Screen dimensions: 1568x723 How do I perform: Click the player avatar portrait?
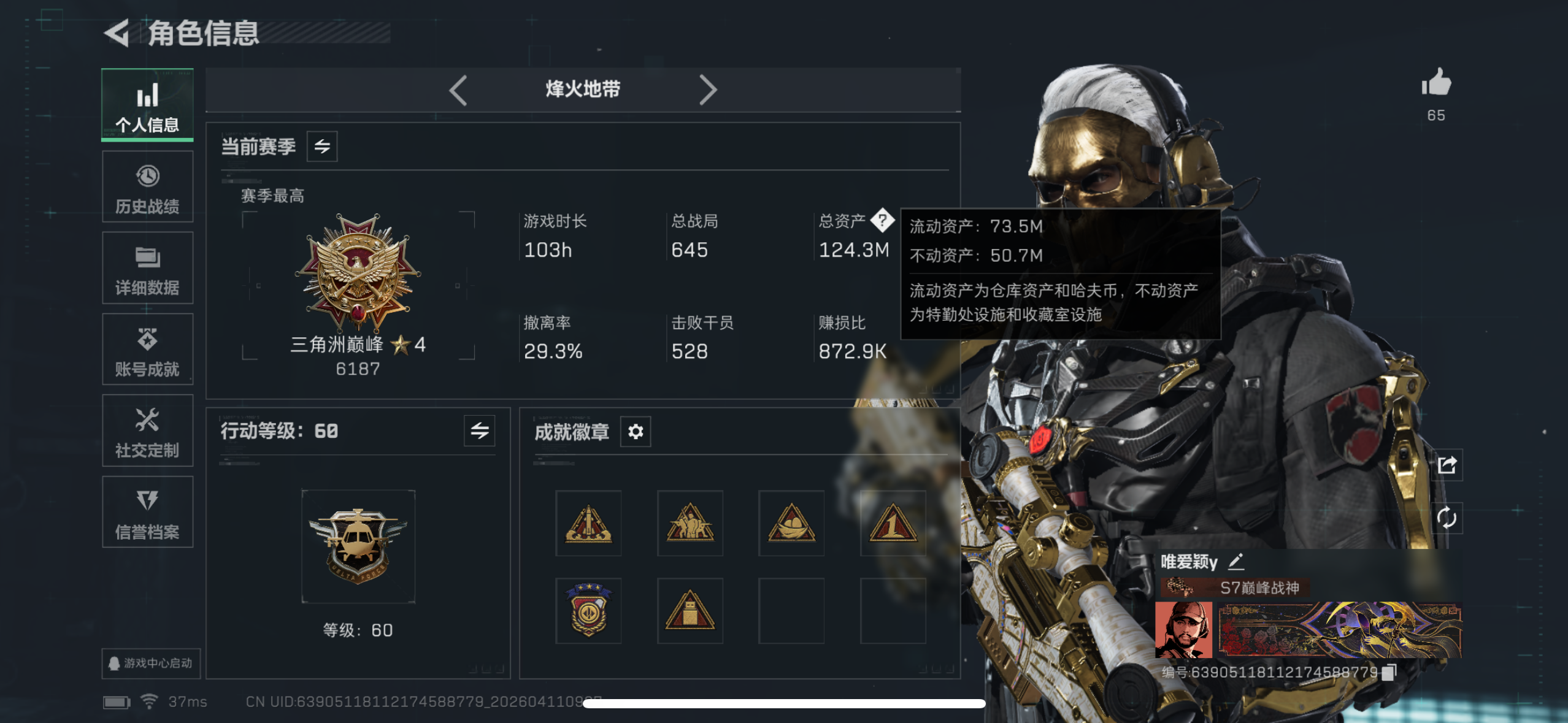(1184, 630)
